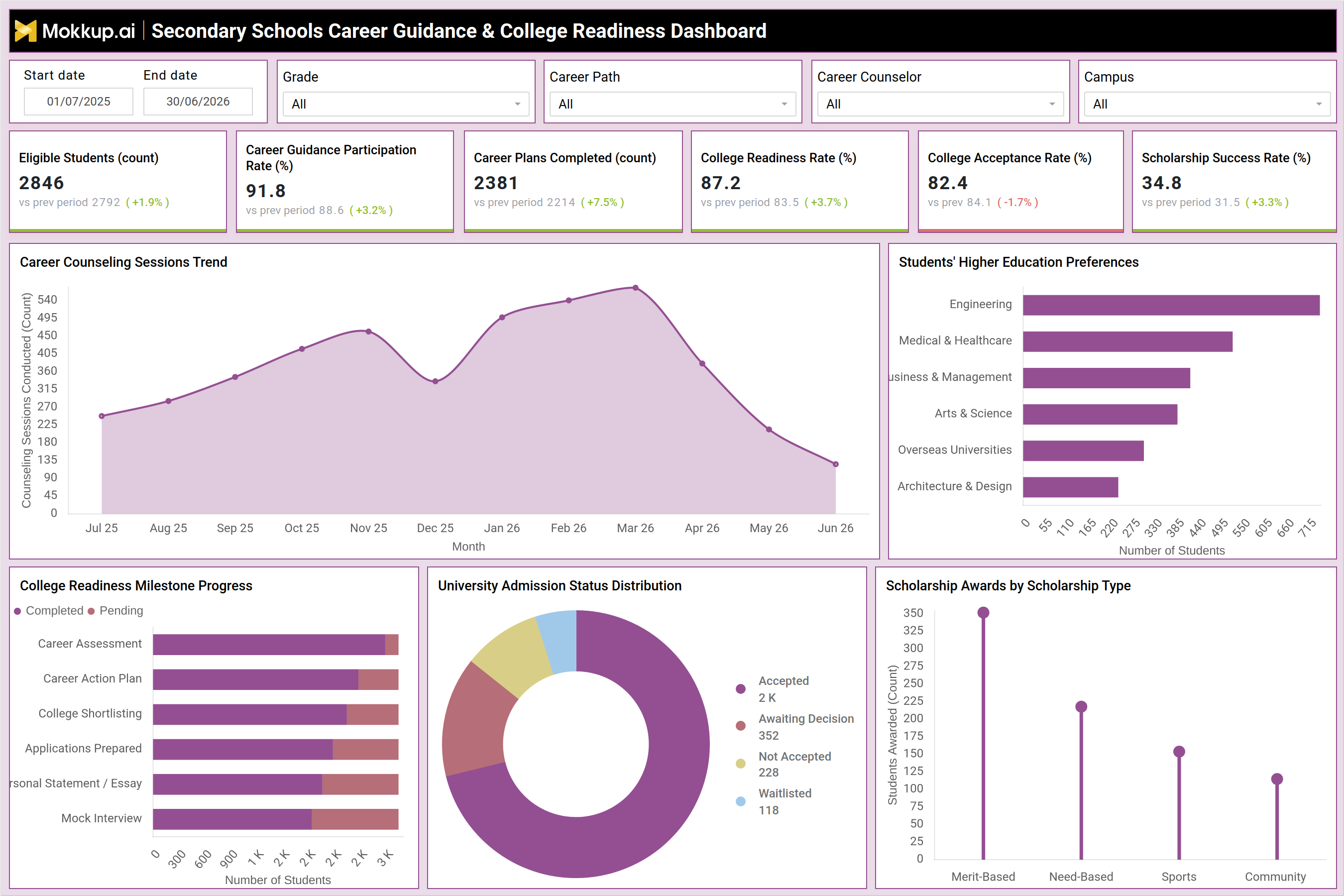
Task: Click College Readiness Milestone Progress title
Action: point(136,586)
